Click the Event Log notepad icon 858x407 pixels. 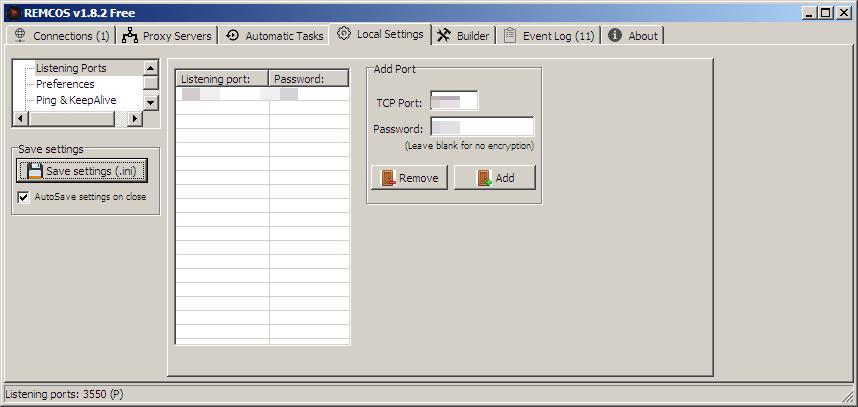510,35
